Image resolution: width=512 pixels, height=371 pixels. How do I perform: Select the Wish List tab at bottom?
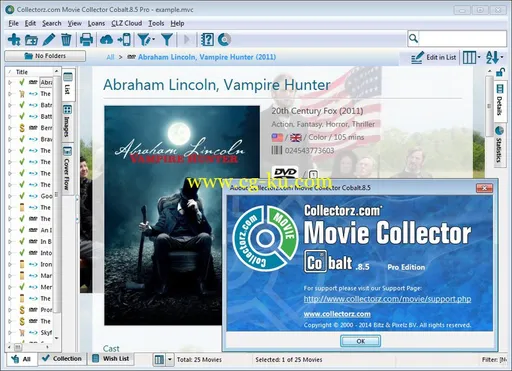[111, 359]
